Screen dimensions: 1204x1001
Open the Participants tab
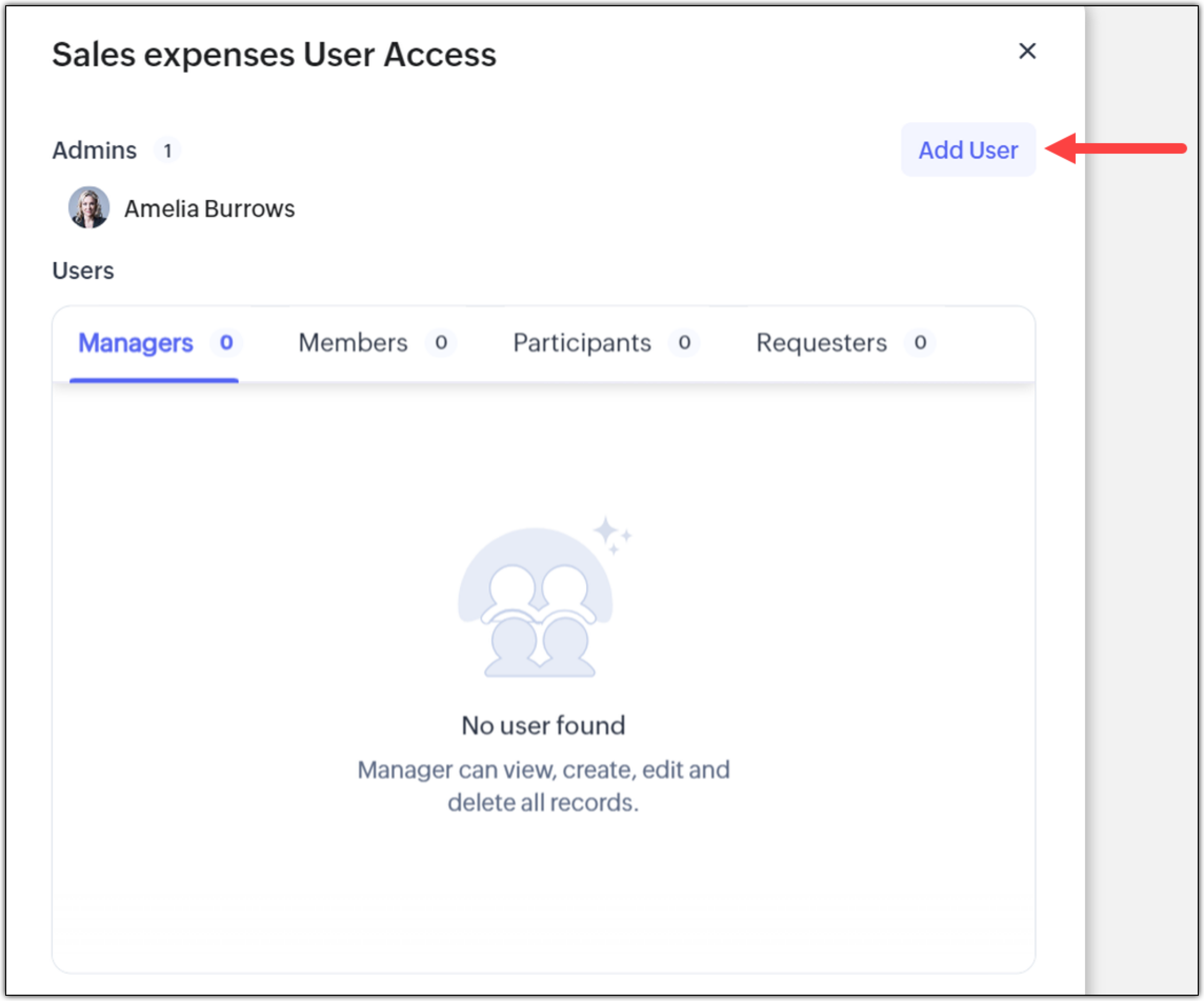point(581,343)
